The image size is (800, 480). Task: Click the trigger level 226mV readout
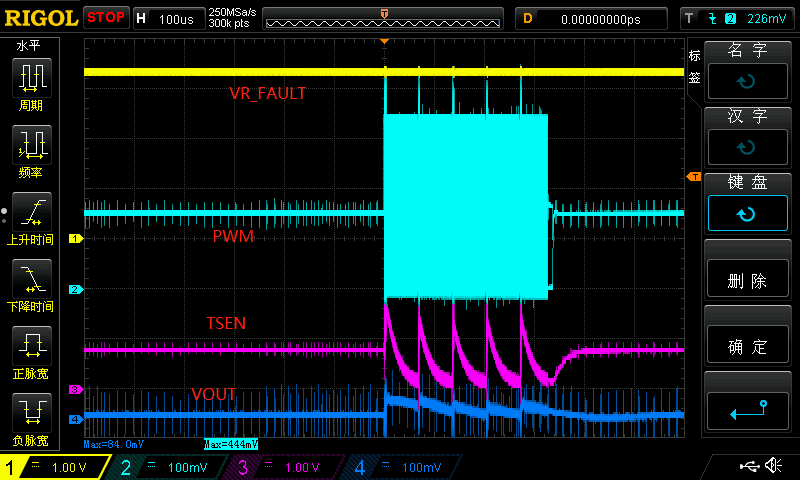766,19
